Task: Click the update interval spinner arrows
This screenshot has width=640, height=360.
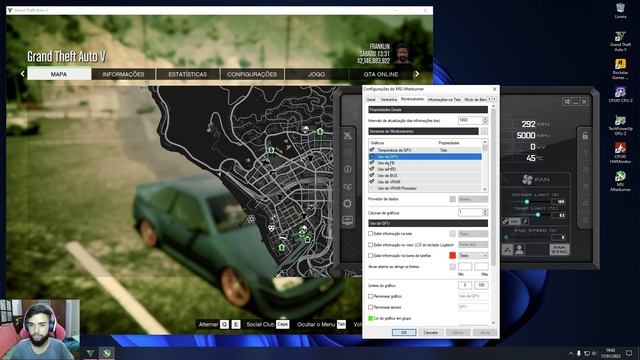Action: click(x=485, y=120)
